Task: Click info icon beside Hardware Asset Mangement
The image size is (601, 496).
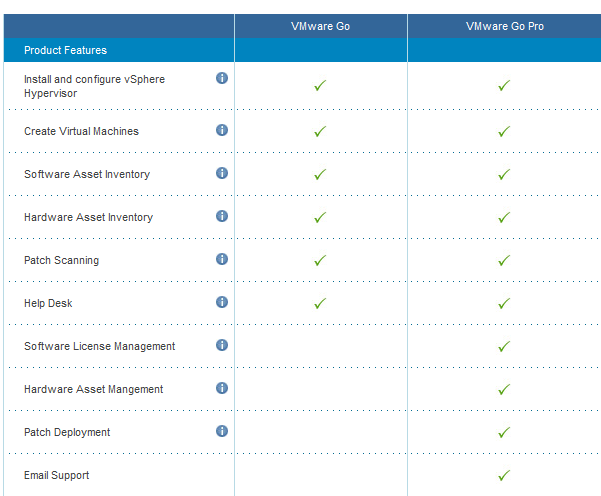Action: pyautogui.click(x=222, y=388)
